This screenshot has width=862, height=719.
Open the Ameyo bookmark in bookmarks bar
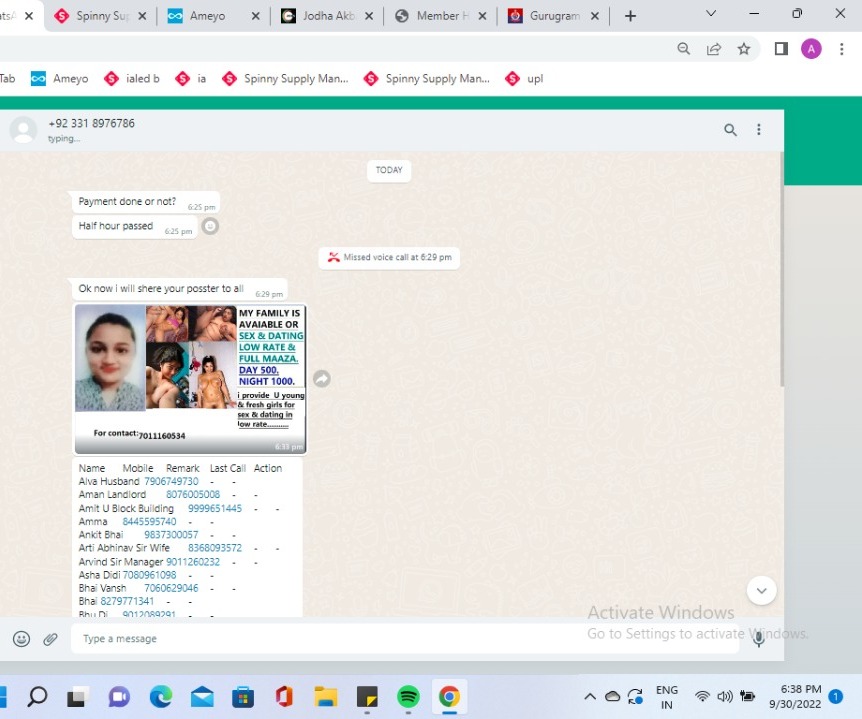click(x=60, y=79)
